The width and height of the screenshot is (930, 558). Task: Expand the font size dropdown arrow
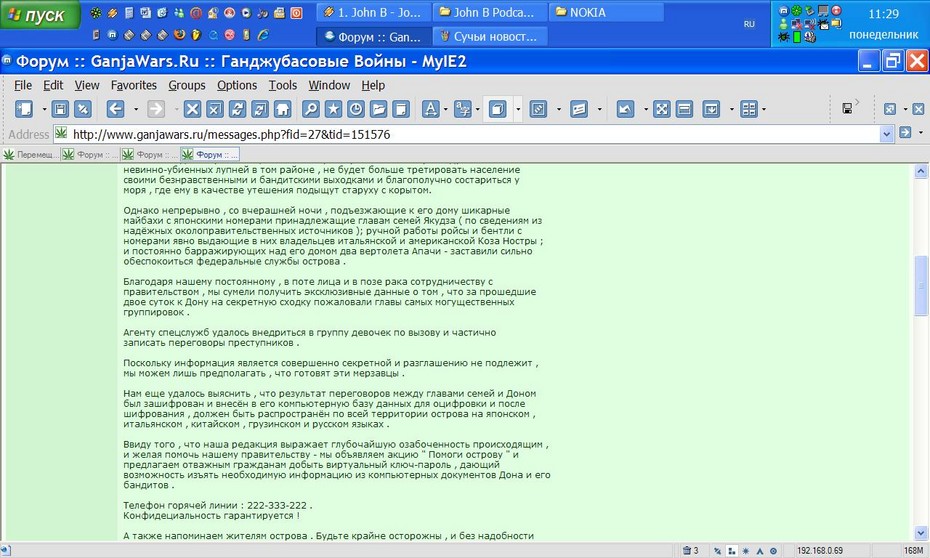pyautogui.click(x=445, y=109)
